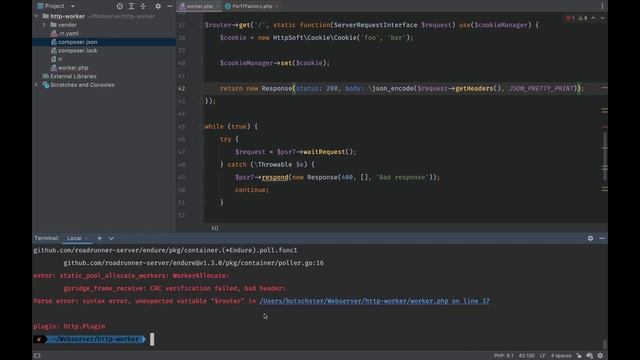
Task: Expand Scratches and Consoles
Action: pos(37,85)
